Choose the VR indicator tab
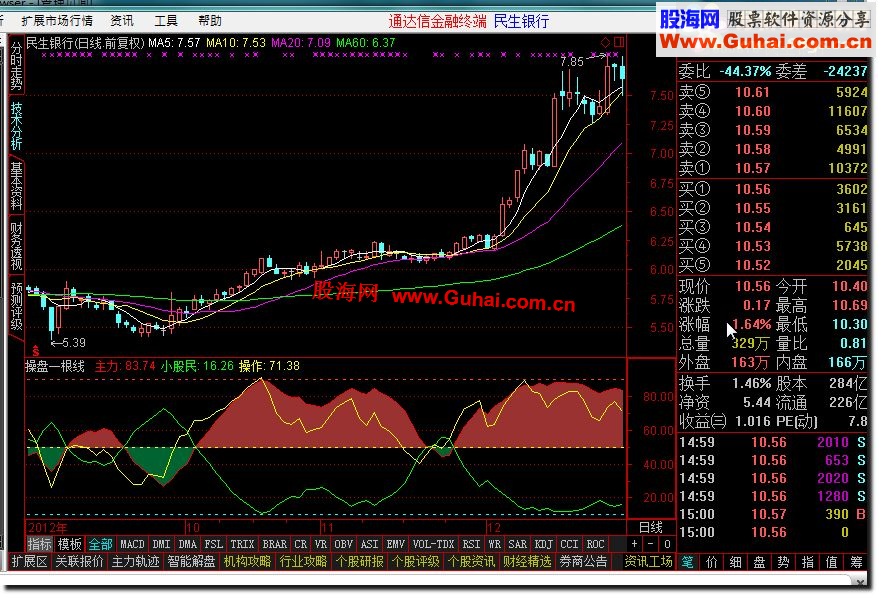This screenshot has width=878, height=595. pos(321,544)
